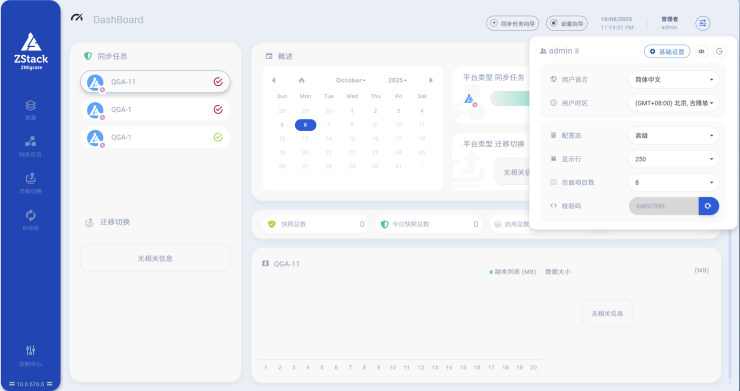This screenshot has height=391, width=740.
Task: Click the small copy icon beside admin
Action: point(577,51)
